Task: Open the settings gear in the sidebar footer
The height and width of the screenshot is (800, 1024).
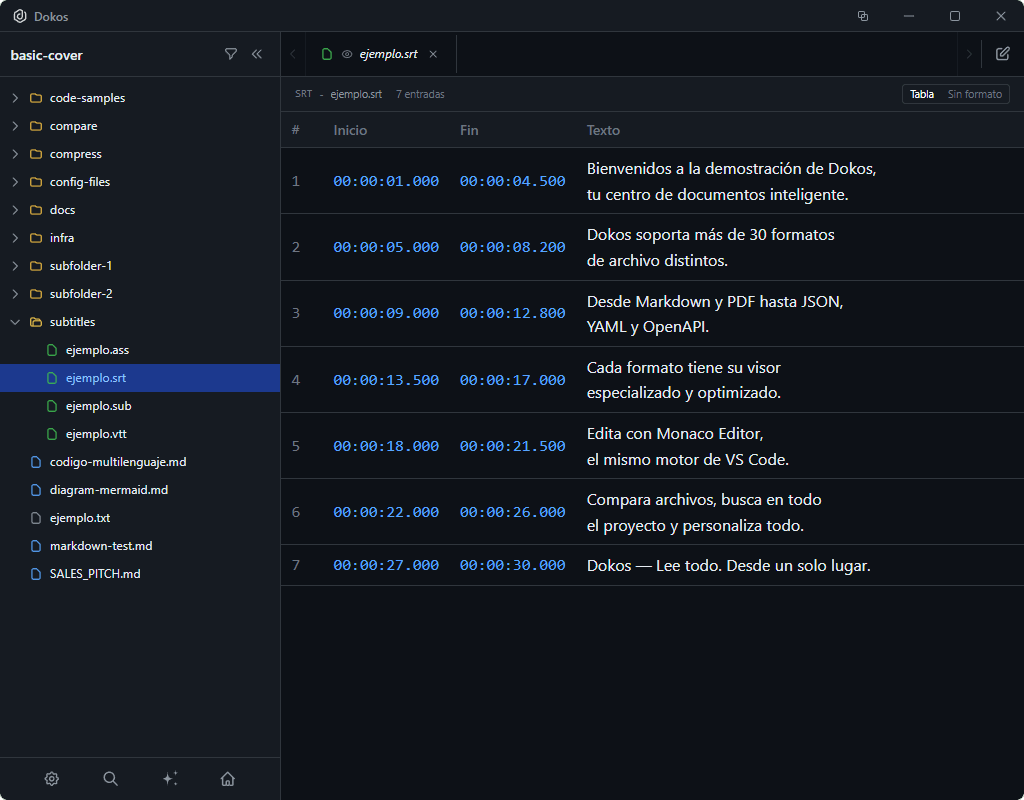Action: [x=52, y=779]
